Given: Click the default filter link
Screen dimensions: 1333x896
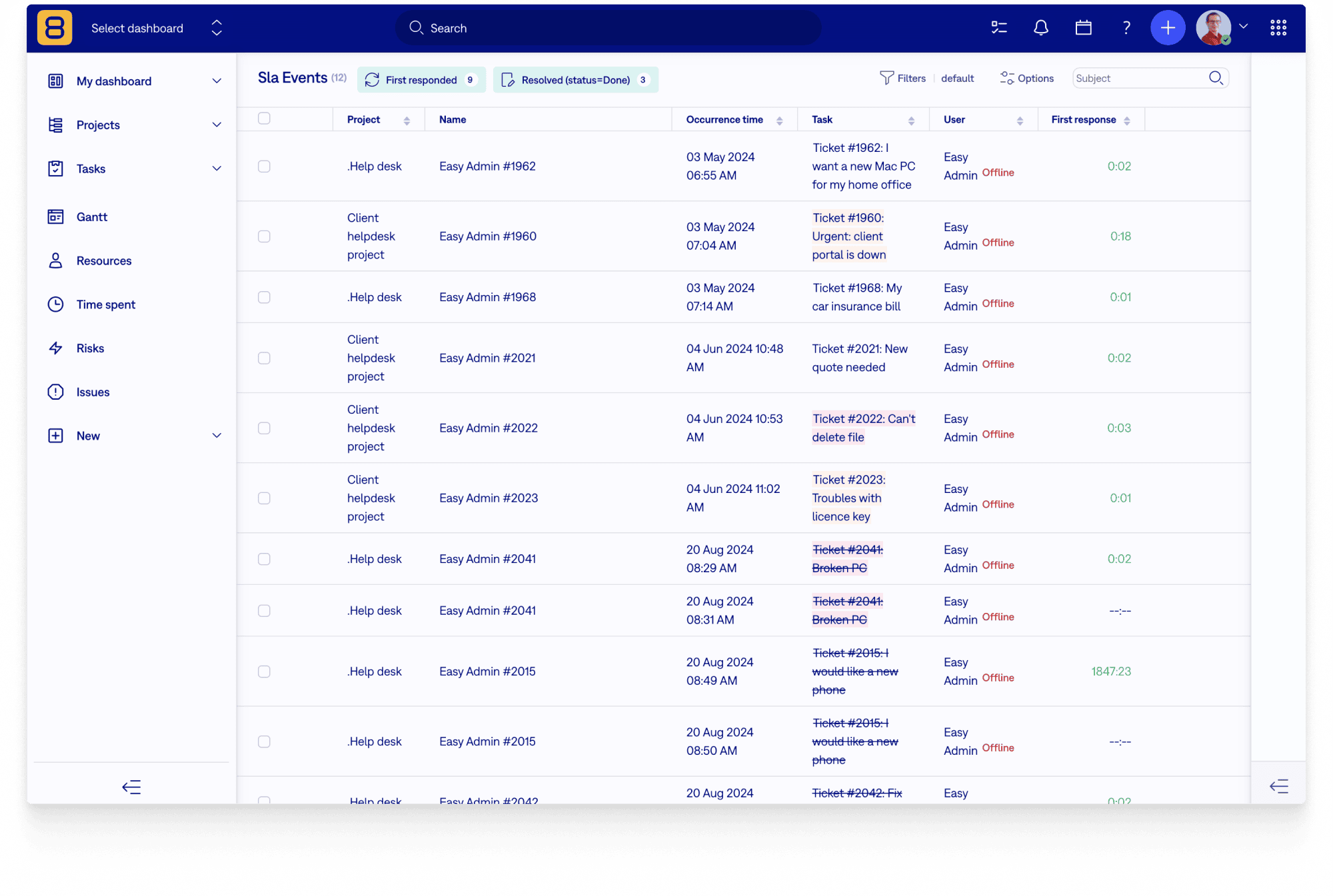Looking at the screenshot, I should pyautogui.click(x=957, y=79).
